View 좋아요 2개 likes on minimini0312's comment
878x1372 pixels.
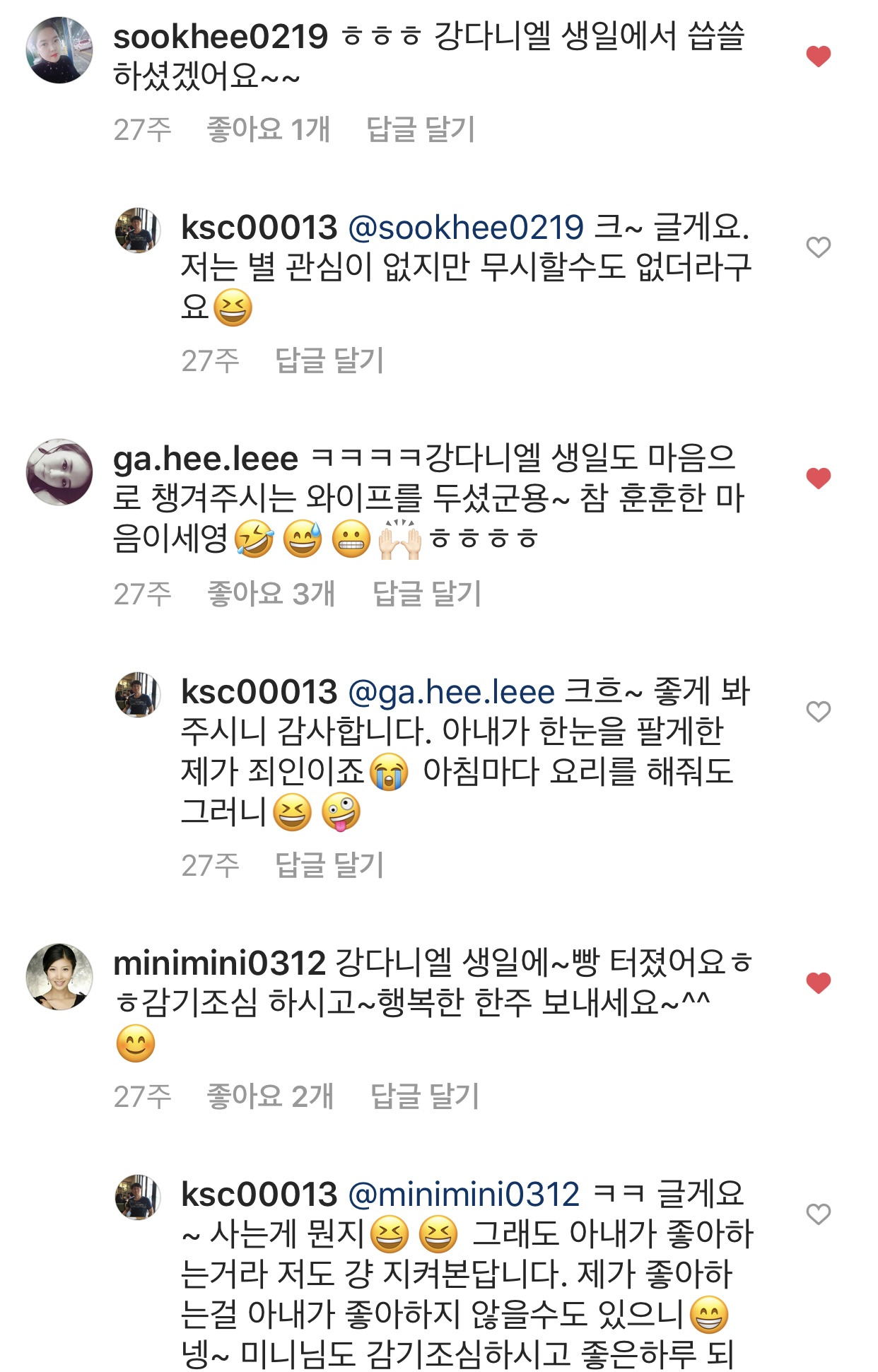(x=270, y=1096)
